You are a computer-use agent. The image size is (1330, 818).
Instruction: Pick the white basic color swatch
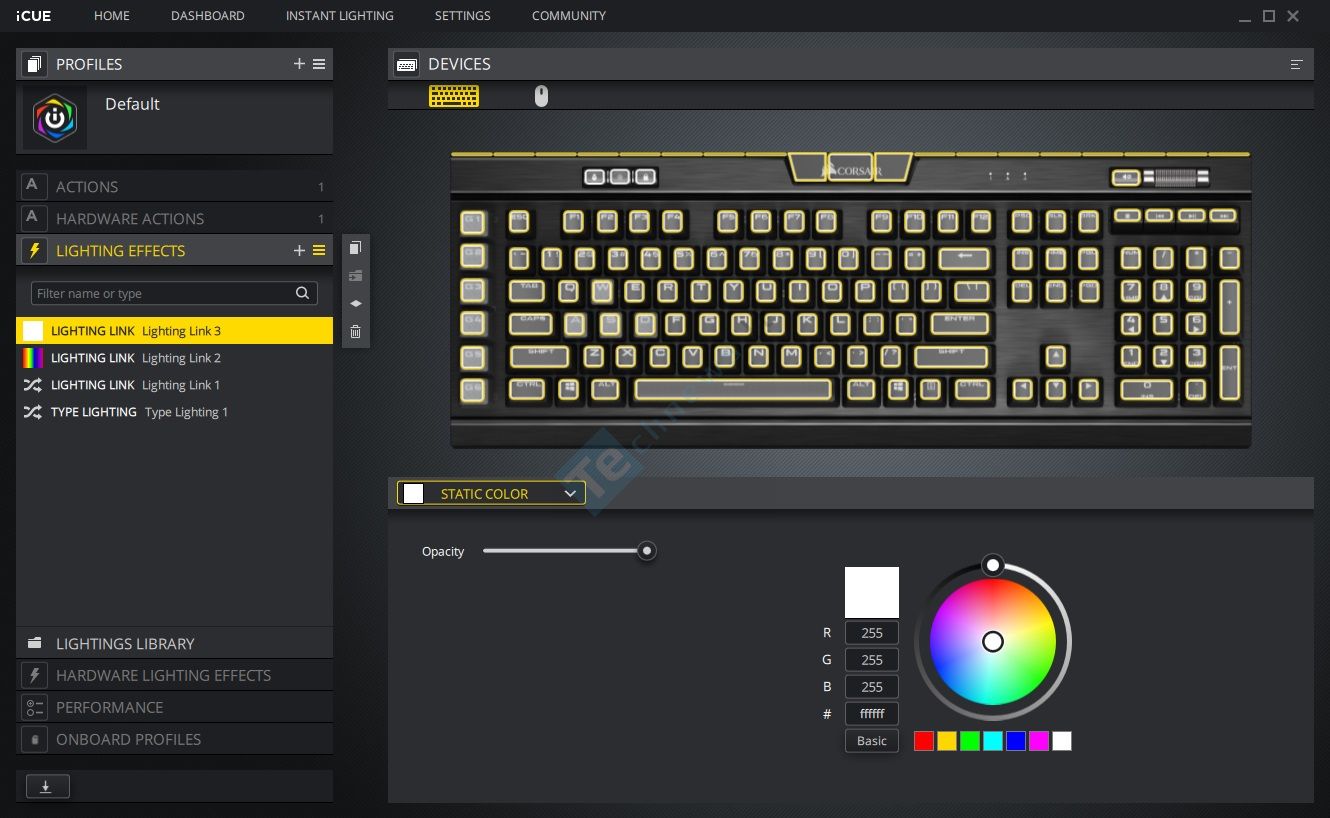click(x=1062, y=741)
